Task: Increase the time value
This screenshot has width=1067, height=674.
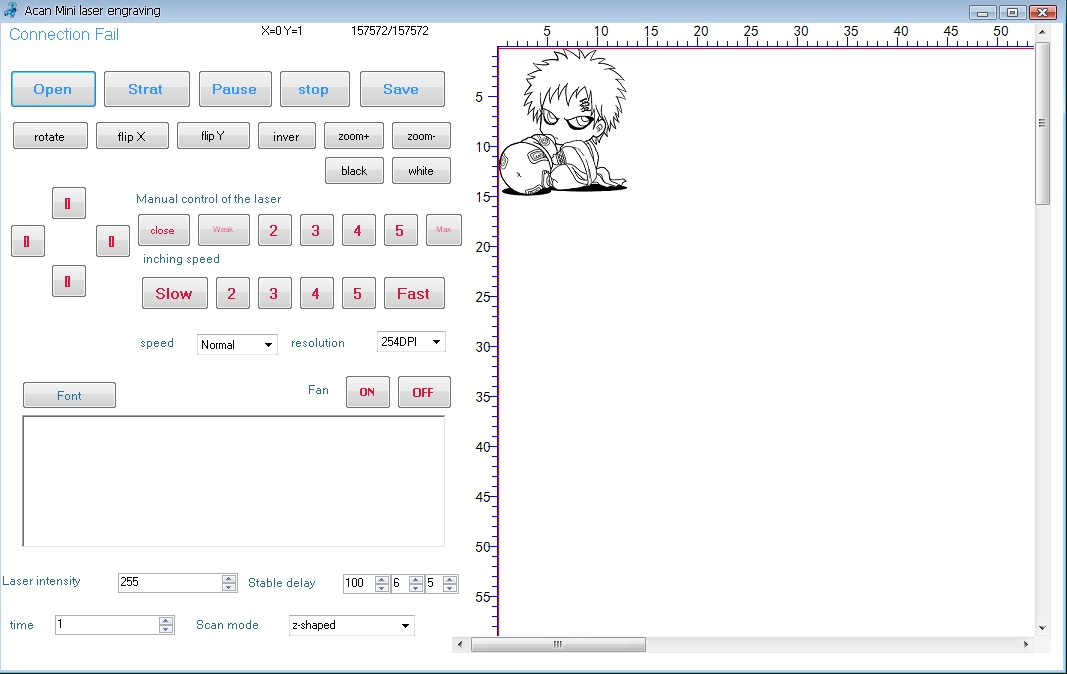Action: coord(166,620)
